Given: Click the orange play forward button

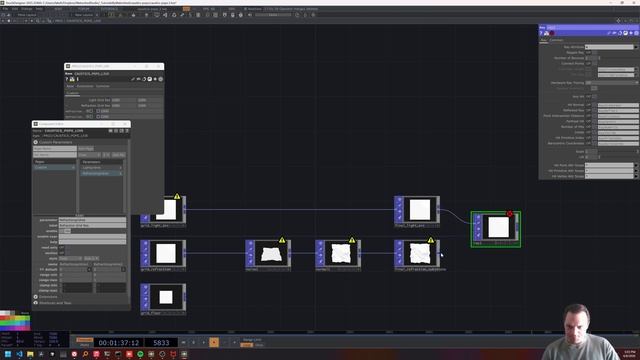Looking at the screenshot, I should [x=214, y=342].
